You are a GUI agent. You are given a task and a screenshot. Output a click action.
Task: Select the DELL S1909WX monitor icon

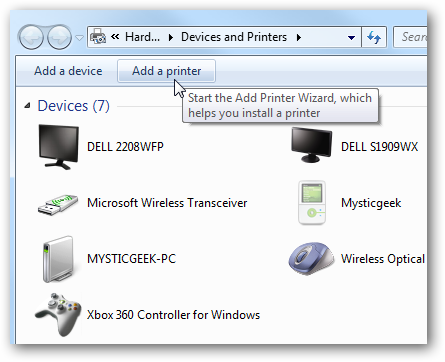point(311,145)
